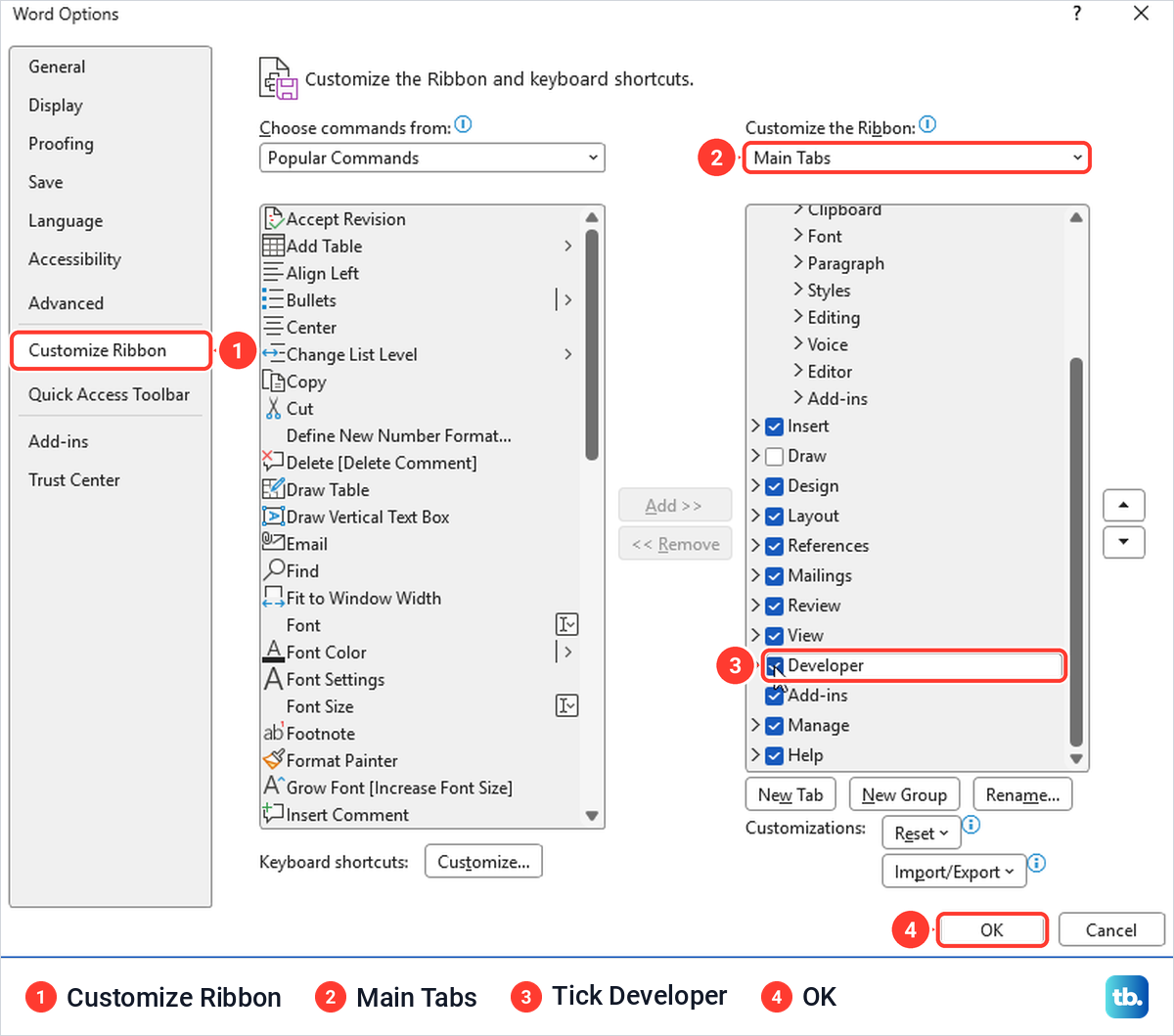Click the OK button

(992, 930)
